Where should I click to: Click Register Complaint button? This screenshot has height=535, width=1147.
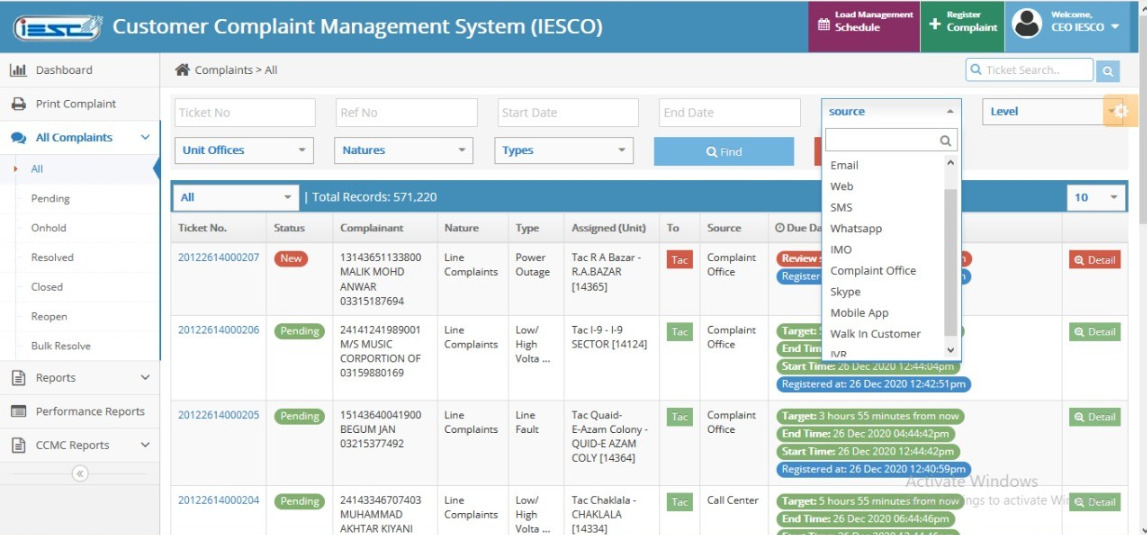962,26
